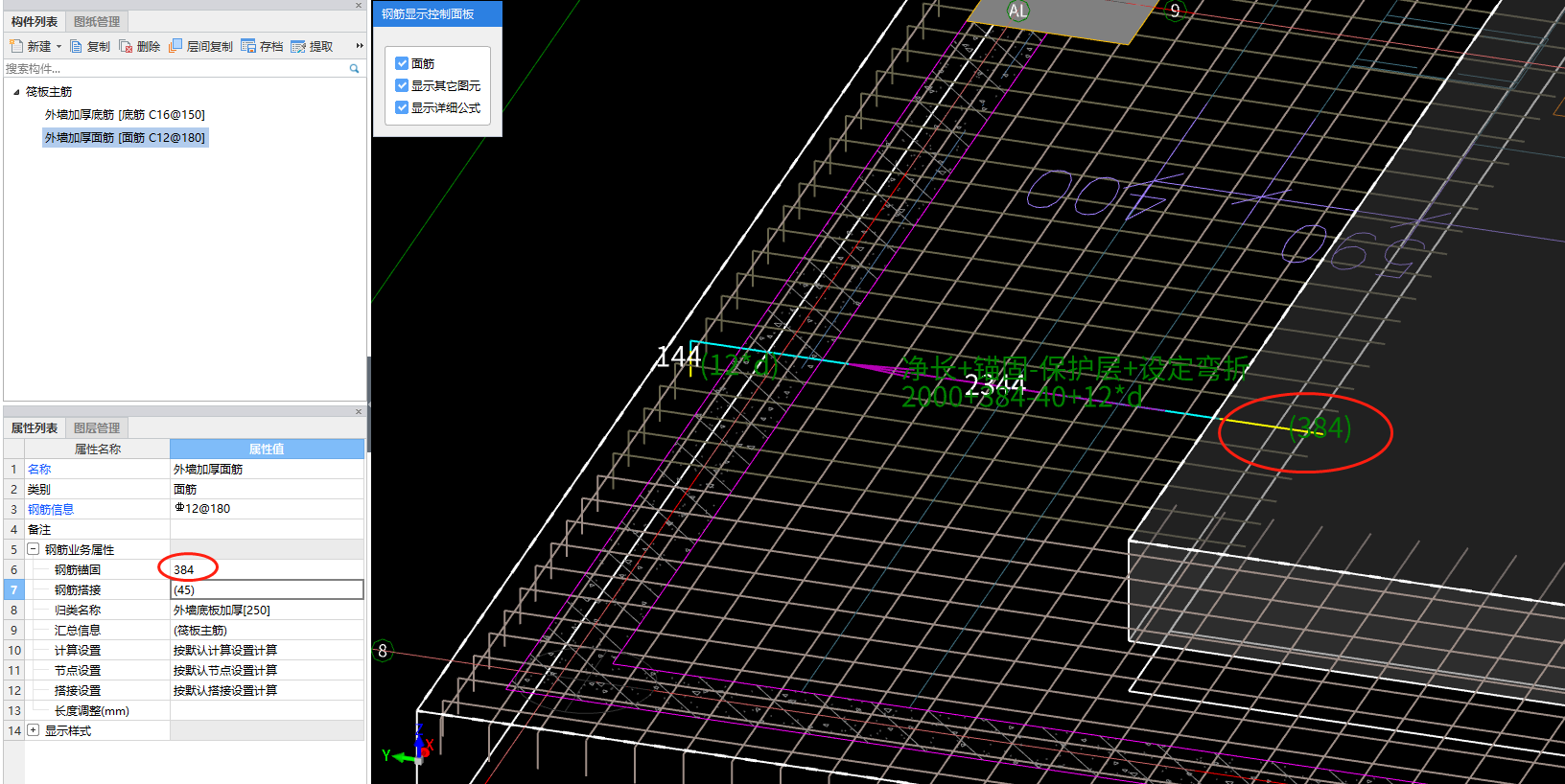Click the 钢筋信息 property link
Screen dimensions: 1565x784
coord(51,509)
